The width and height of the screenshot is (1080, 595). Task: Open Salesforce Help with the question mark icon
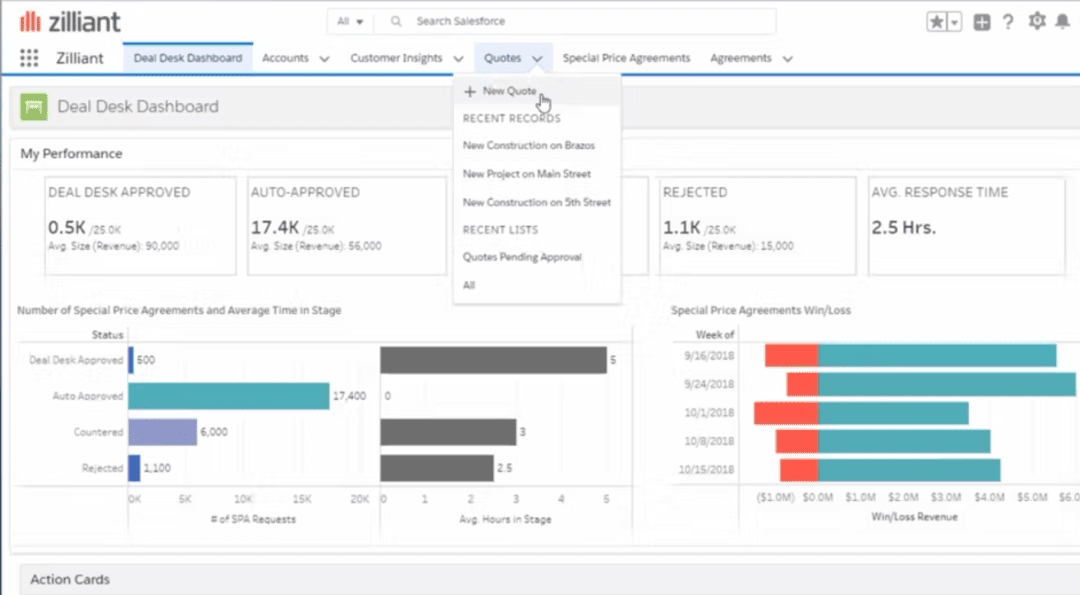(x=1008, y=21)
